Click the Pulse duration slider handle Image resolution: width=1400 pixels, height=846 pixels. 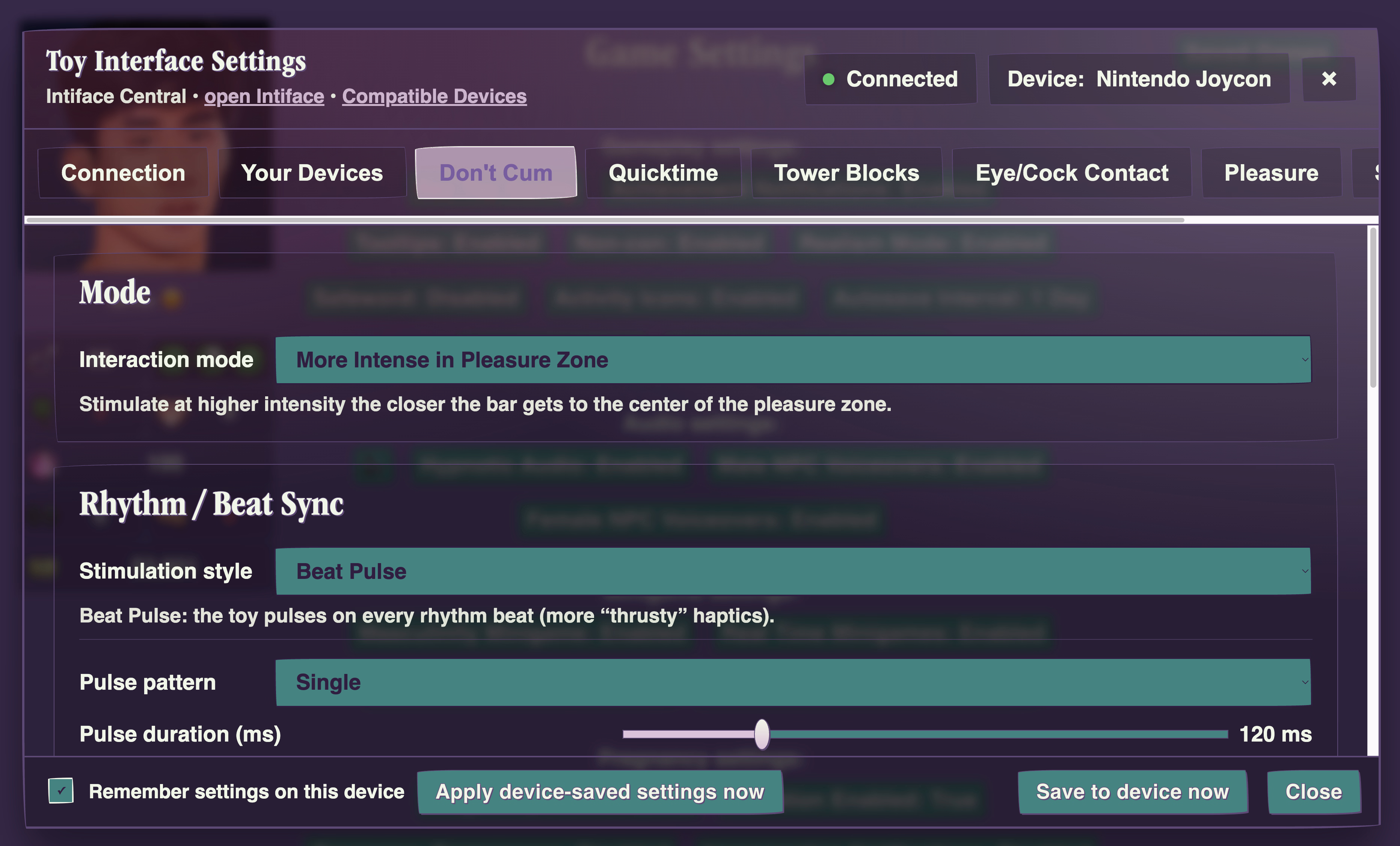point(762,734)
